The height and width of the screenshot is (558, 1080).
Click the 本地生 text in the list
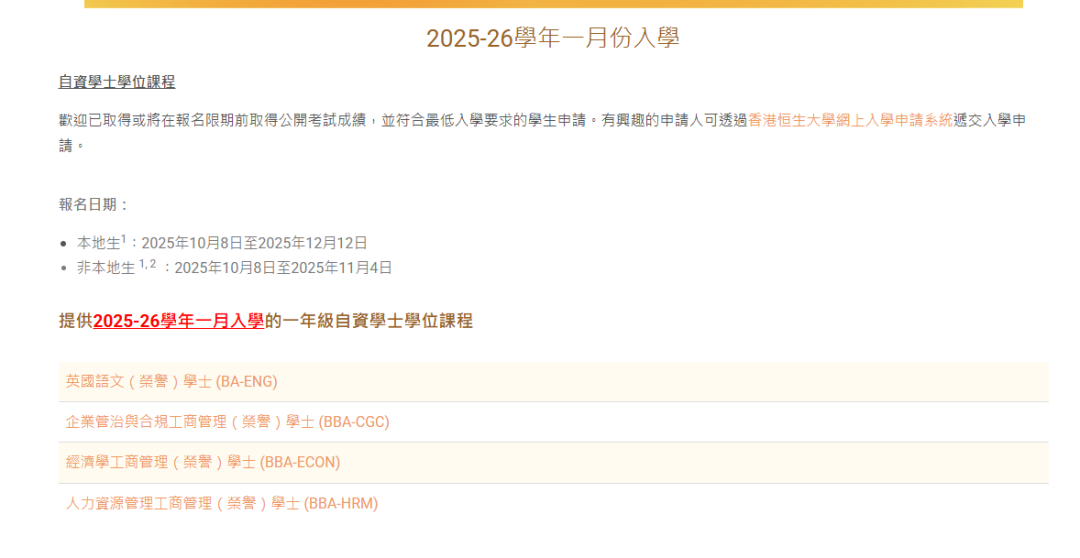98,243
